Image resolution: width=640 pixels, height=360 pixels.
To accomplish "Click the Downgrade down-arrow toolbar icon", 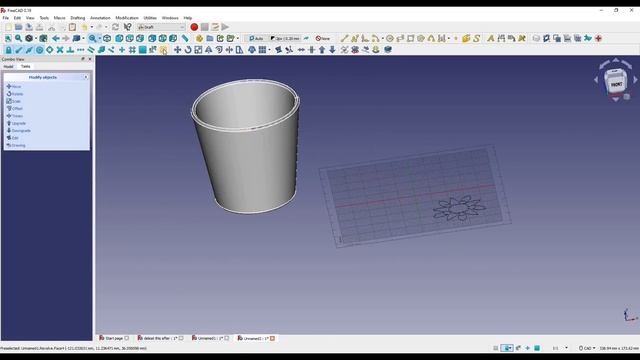I will (x=333, y=50).
